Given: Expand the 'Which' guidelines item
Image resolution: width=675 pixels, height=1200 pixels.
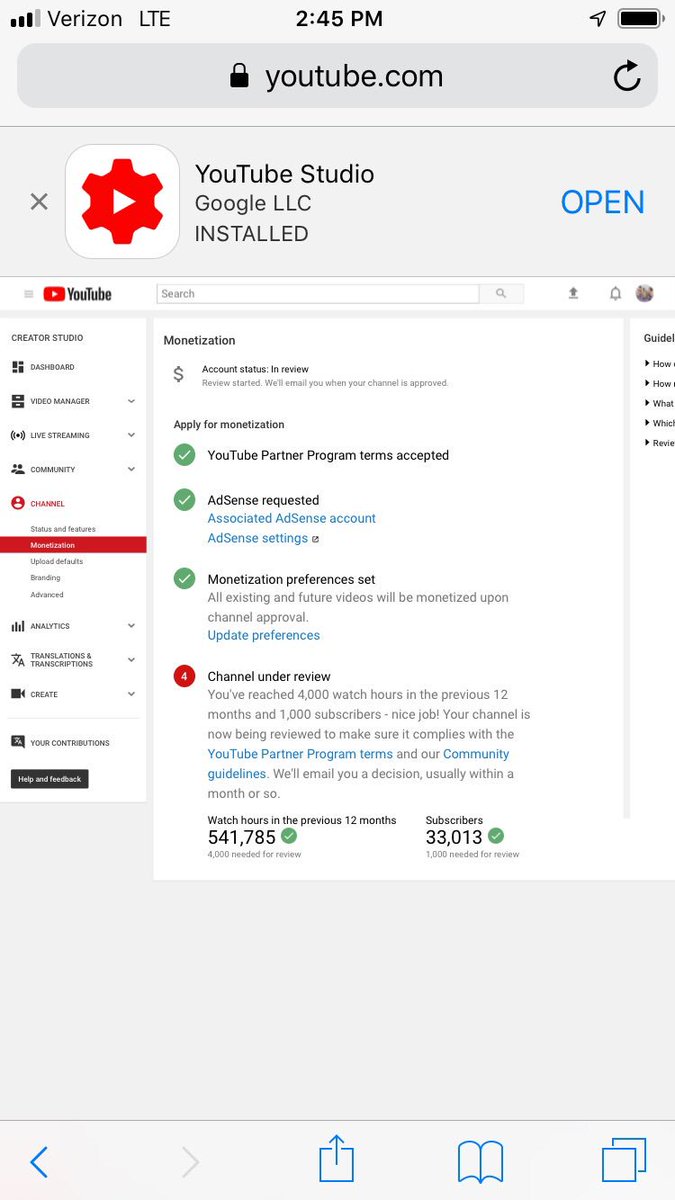Looking at the screenshot, I should tap(659, 423).
